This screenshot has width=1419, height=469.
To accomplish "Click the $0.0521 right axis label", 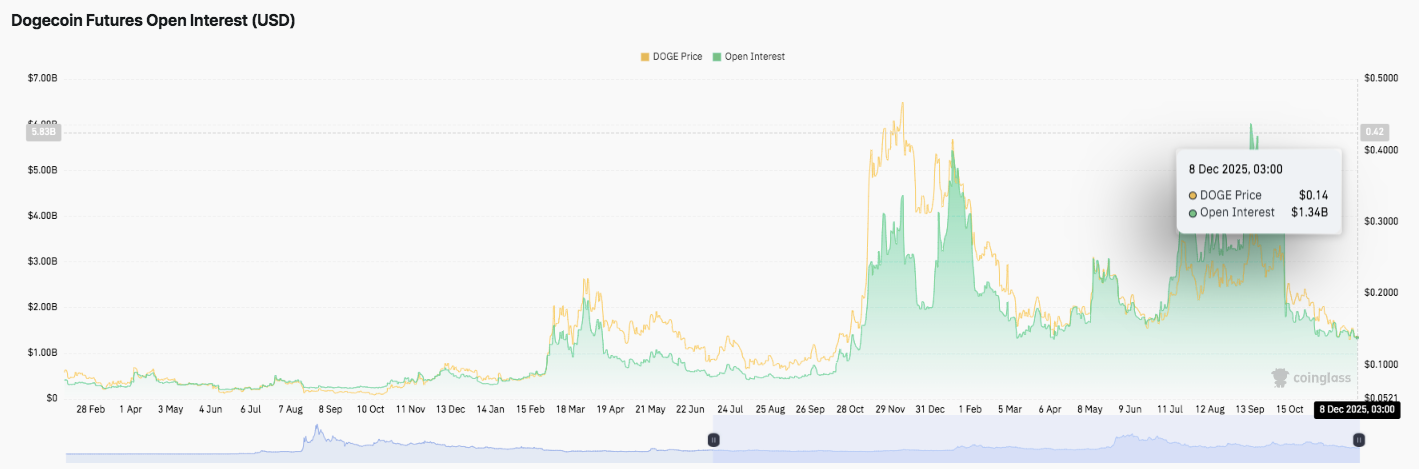I will [1380, 398].
